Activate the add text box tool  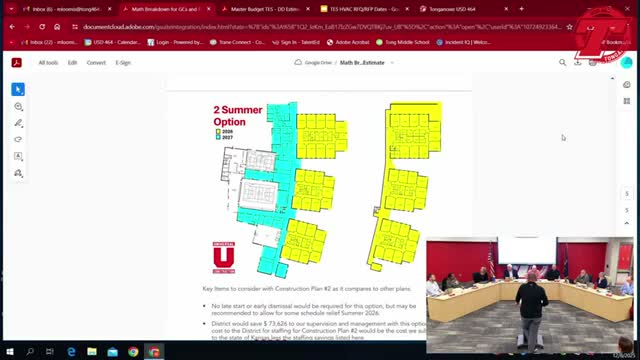(x=18, y=156)
